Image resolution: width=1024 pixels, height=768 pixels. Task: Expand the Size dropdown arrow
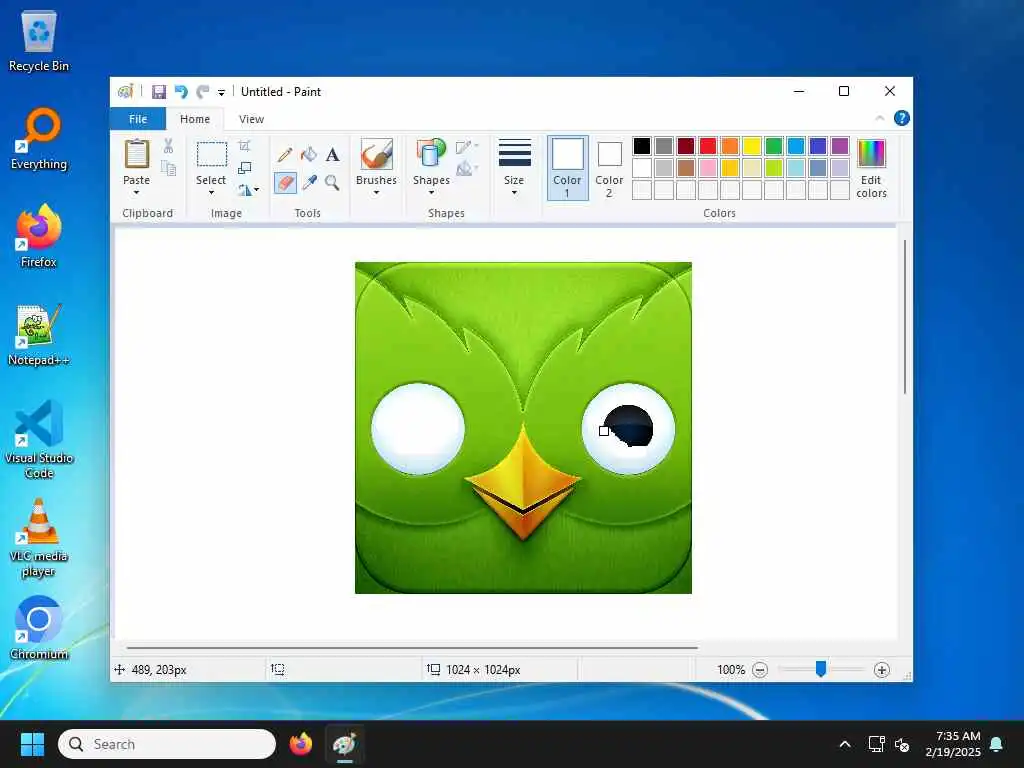click(514, 193)
